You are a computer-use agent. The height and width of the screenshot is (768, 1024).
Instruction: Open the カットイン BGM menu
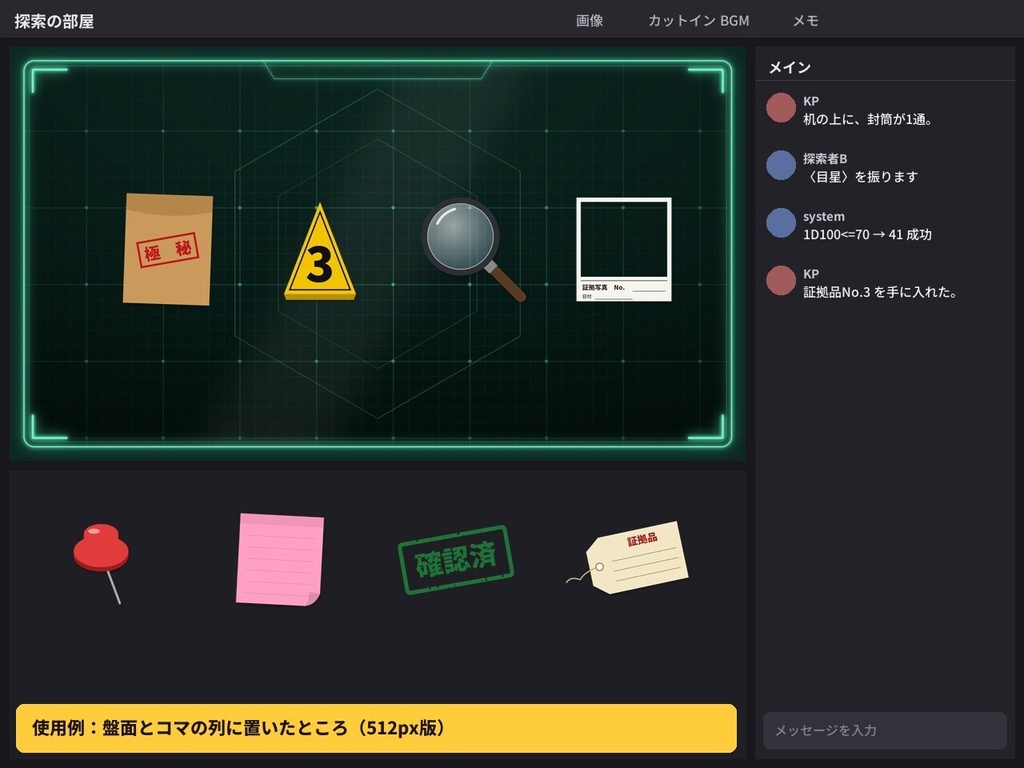[698, 21]
